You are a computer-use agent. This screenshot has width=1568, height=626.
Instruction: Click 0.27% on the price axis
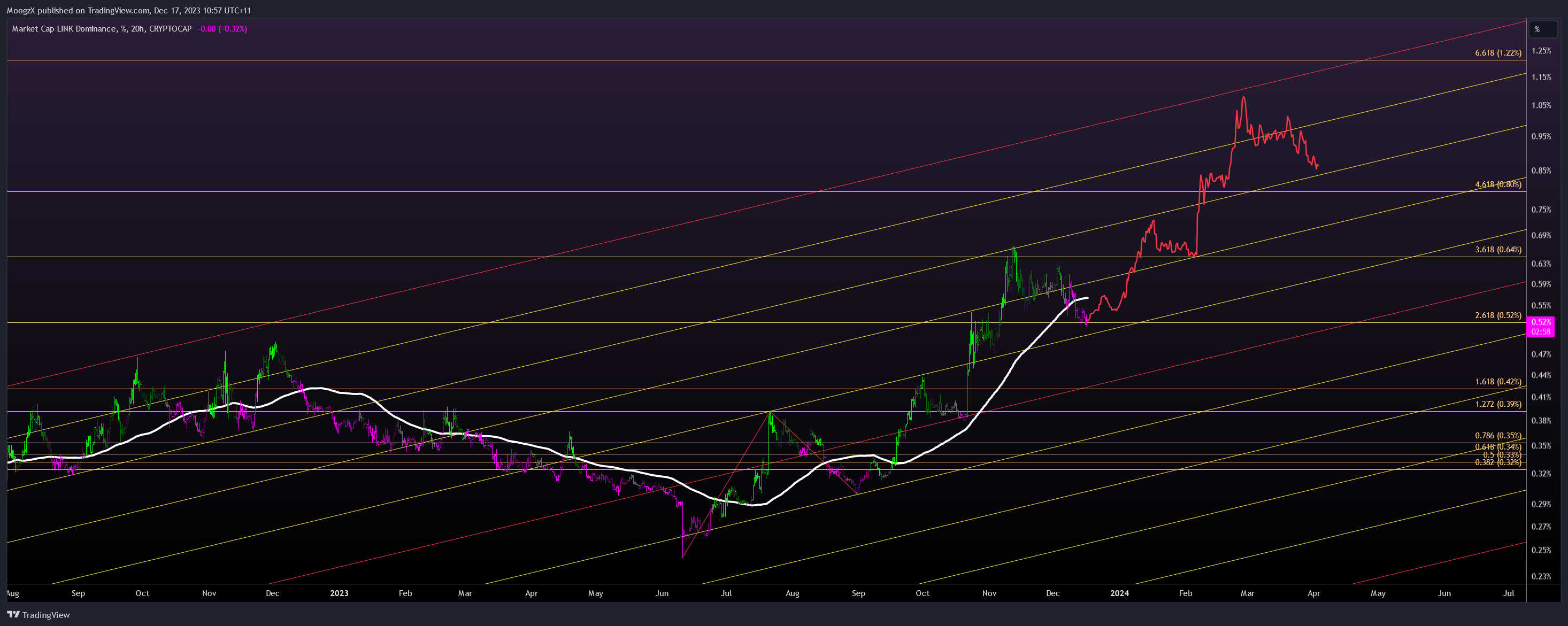[1541, 527]
